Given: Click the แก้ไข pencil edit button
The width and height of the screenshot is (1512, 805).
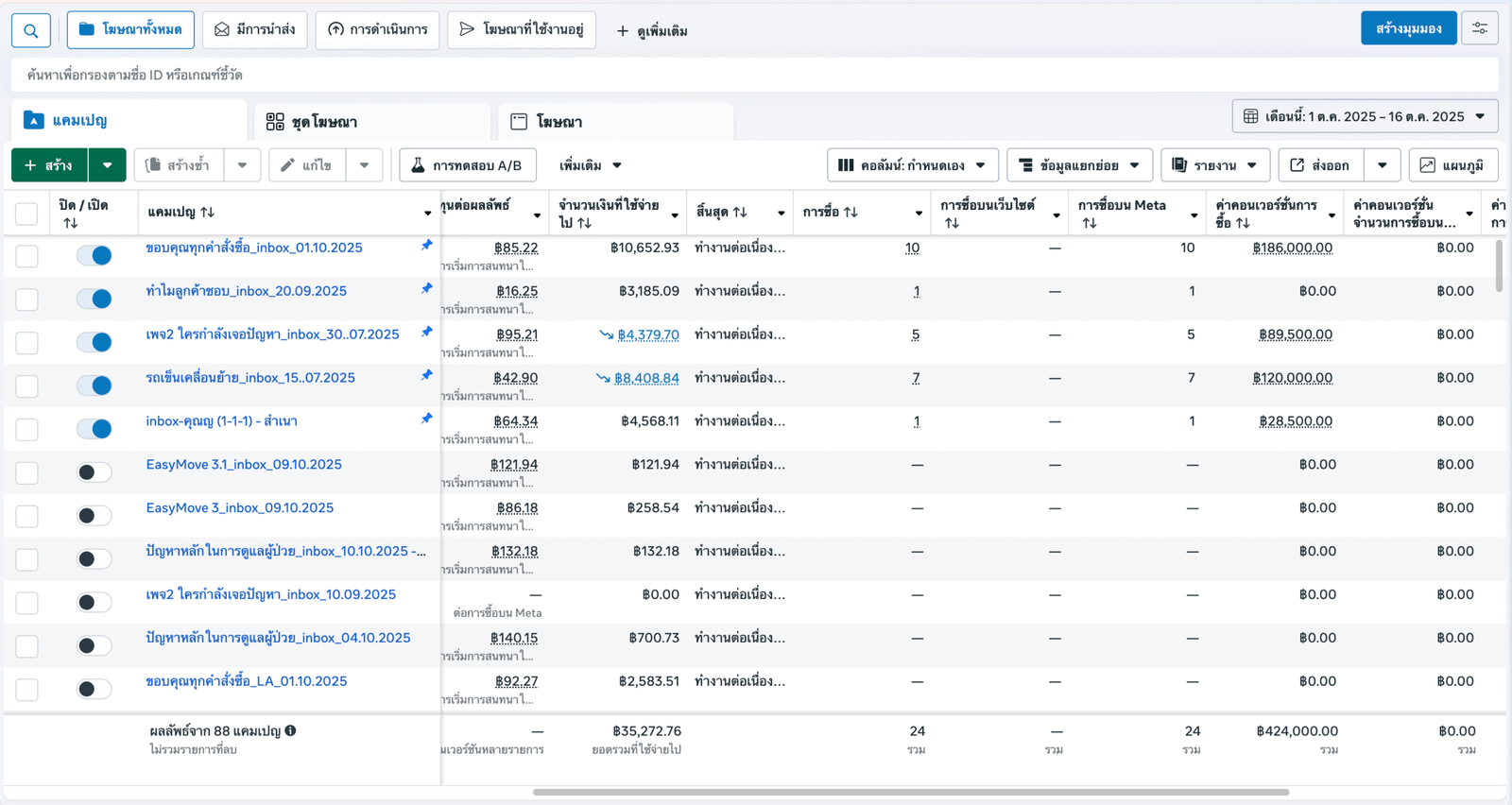Looking at the screenshot, I should [307, 165].
